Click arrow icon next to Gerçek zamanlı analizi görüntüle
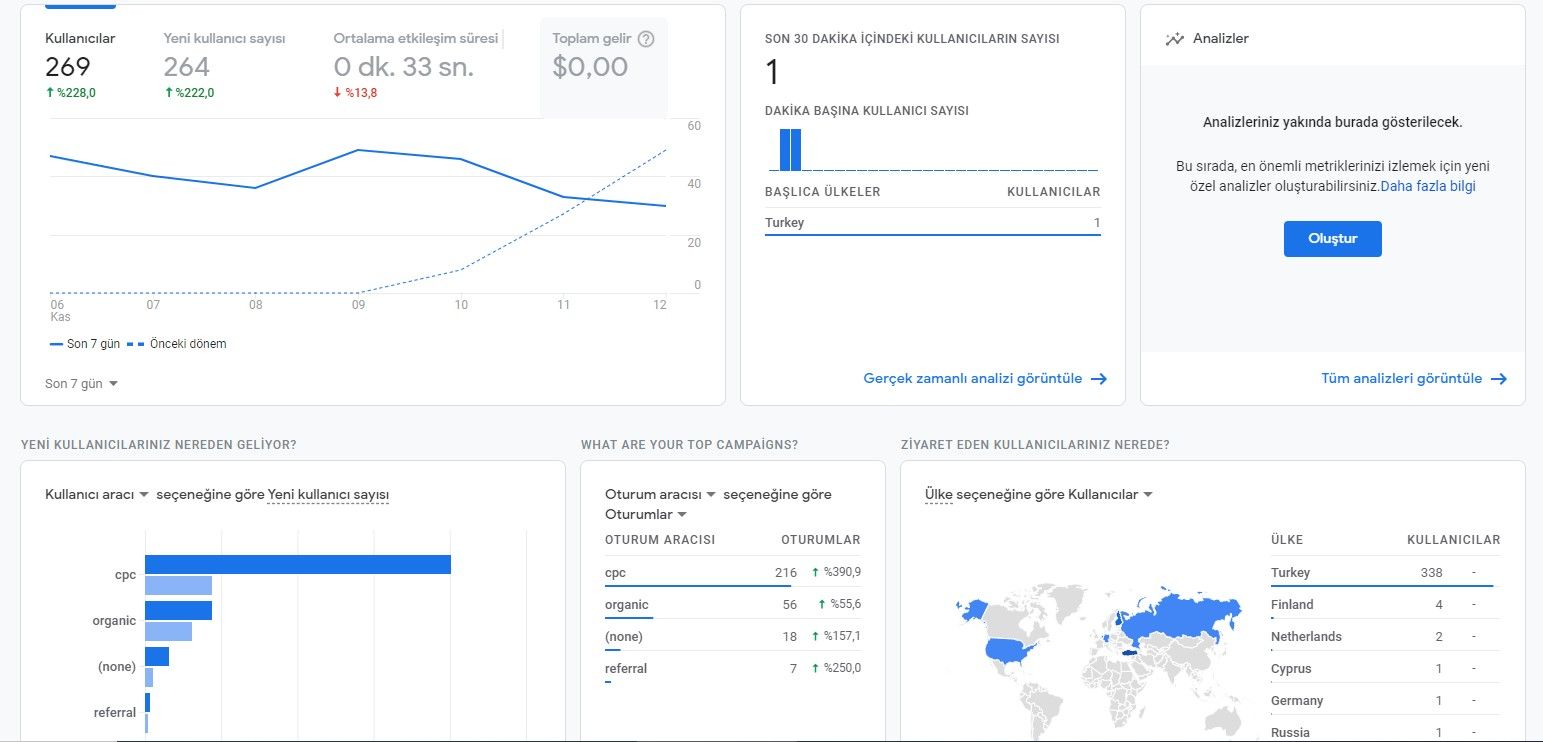This screenshot has height=742, width=1543. (x=1099, y=379)
